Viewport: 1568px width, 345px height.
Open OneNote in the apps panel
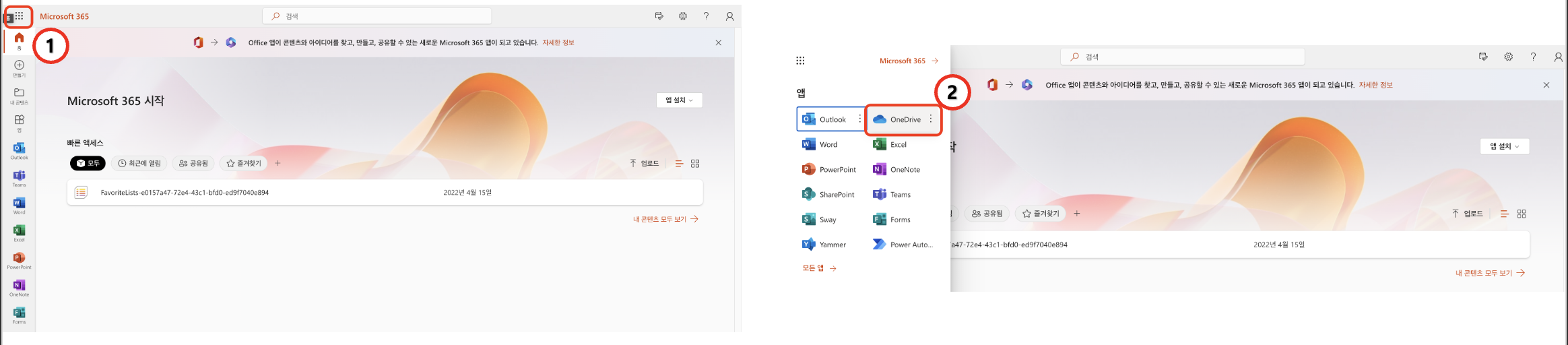tap(896, 169)
